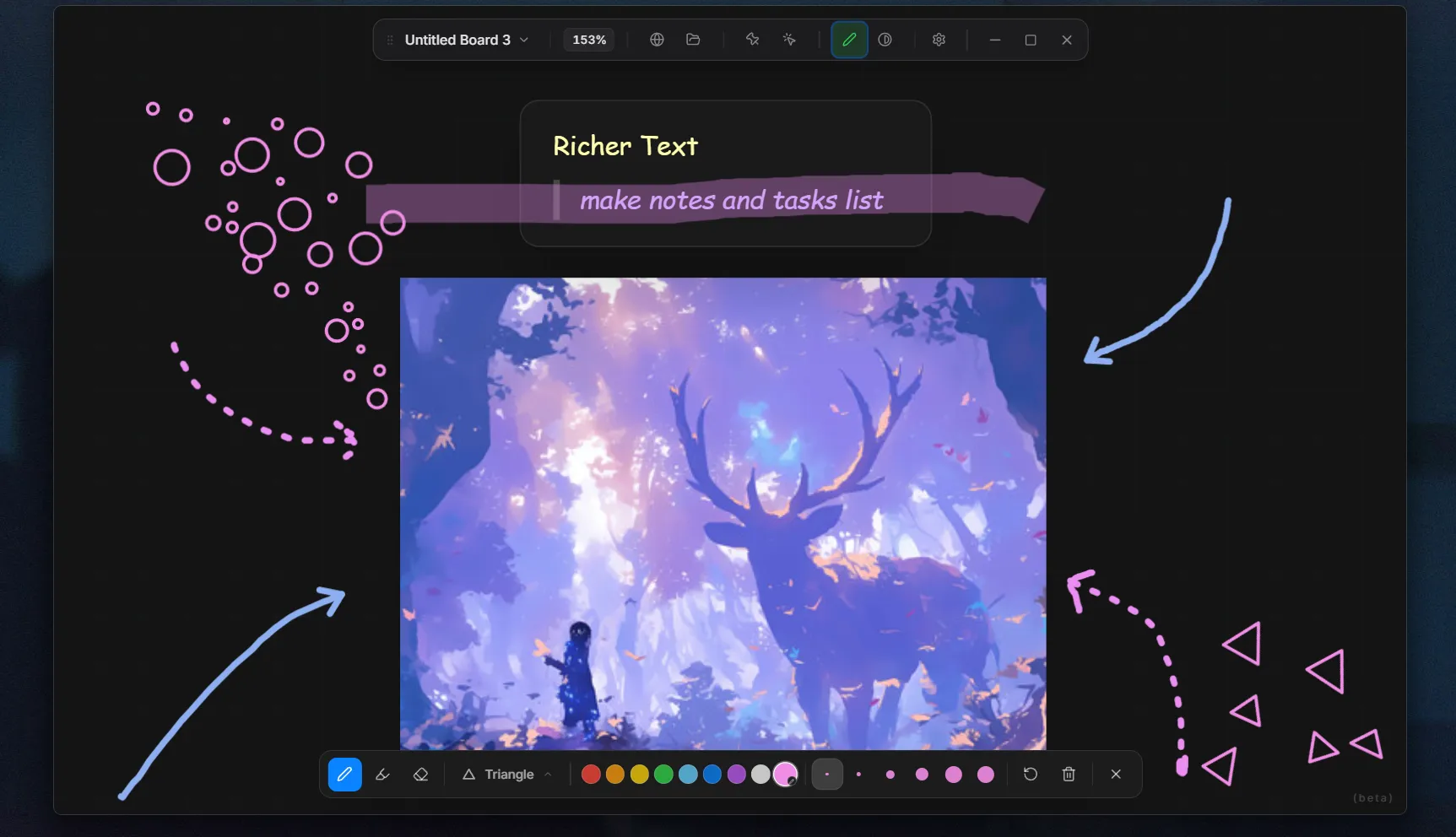This screenshot has width=1456, height=837.
Task: Pick the light blue color swatch
Action: tap(688, 775)
